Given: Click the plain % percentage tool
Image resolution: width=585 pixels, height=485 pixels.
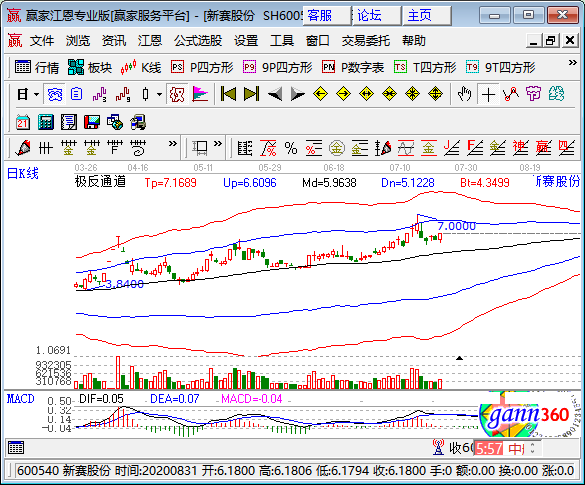Looking at the screenshot, I should (291, 148).
